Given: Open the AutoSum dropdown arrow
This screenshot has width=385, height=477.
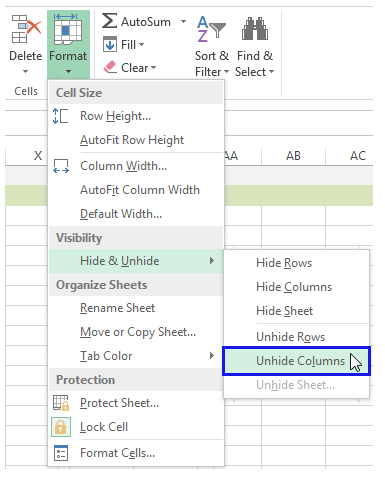Looking at the screenshot, I should [x=183, y=22].
